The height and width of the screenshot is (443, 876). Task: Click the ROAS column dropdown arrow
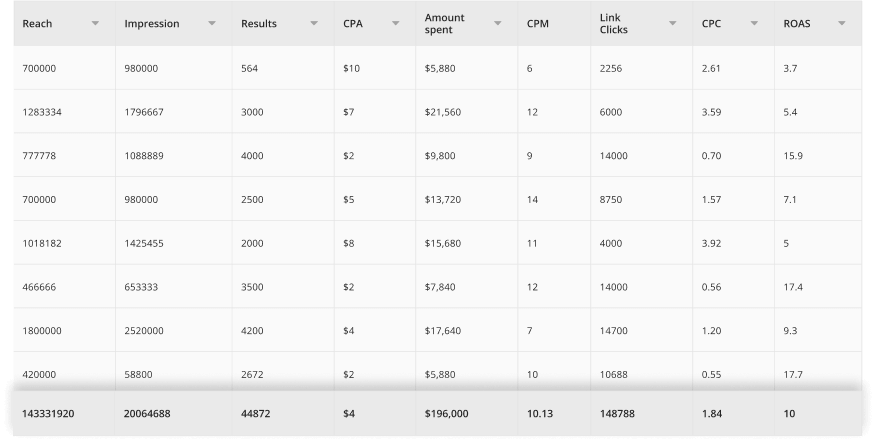coord(842,23)
